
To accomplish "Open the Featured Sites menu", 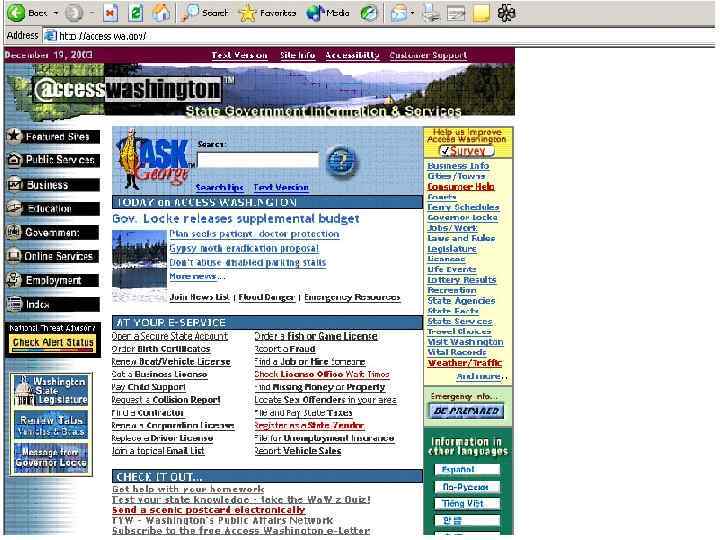I will pos(53,136).
